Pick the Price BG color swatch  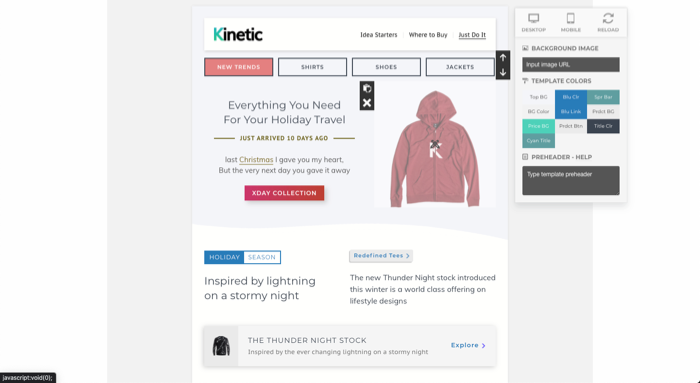(538, 126)
